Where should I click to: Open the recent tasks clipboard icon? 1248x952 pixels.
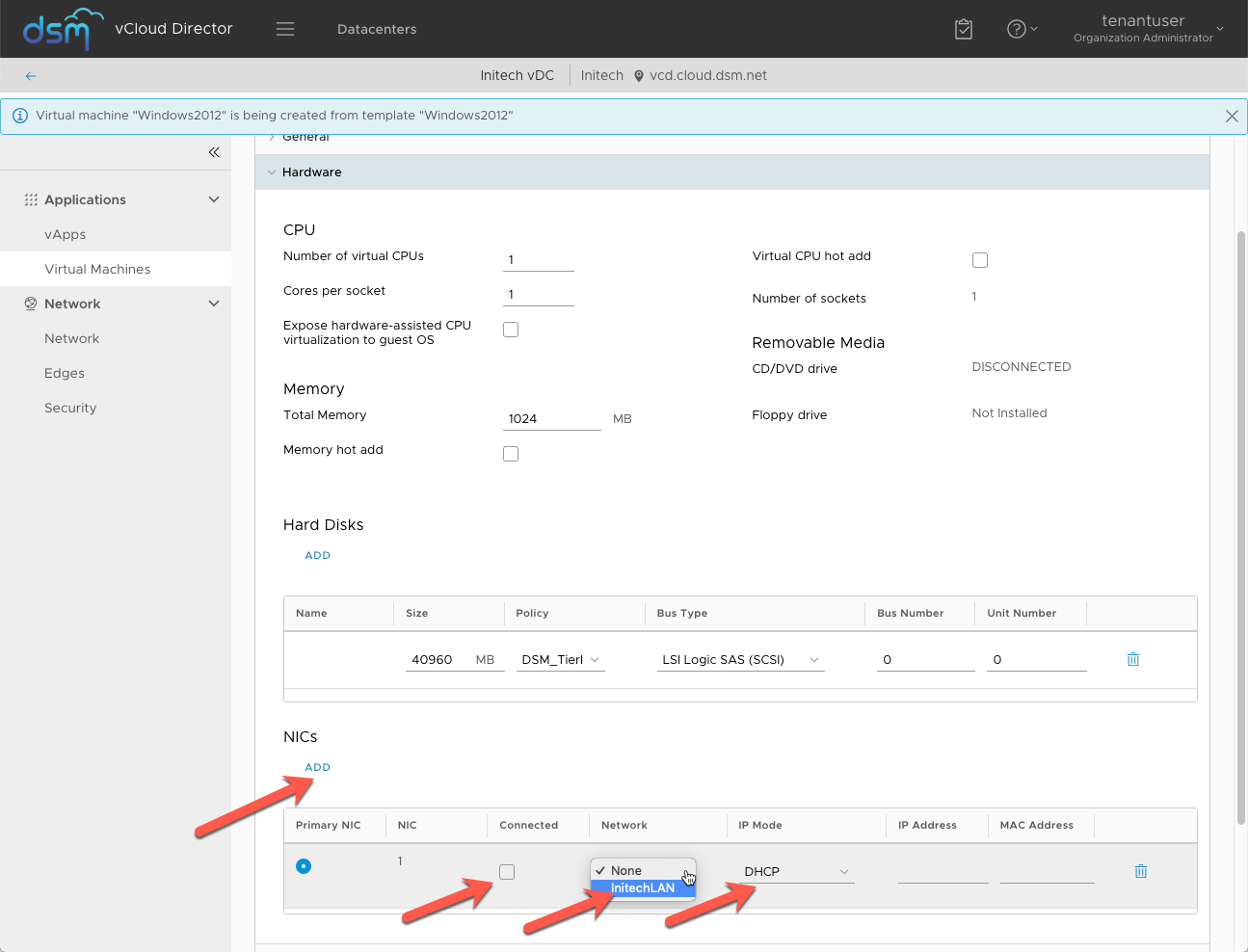(x=964, y=29)
